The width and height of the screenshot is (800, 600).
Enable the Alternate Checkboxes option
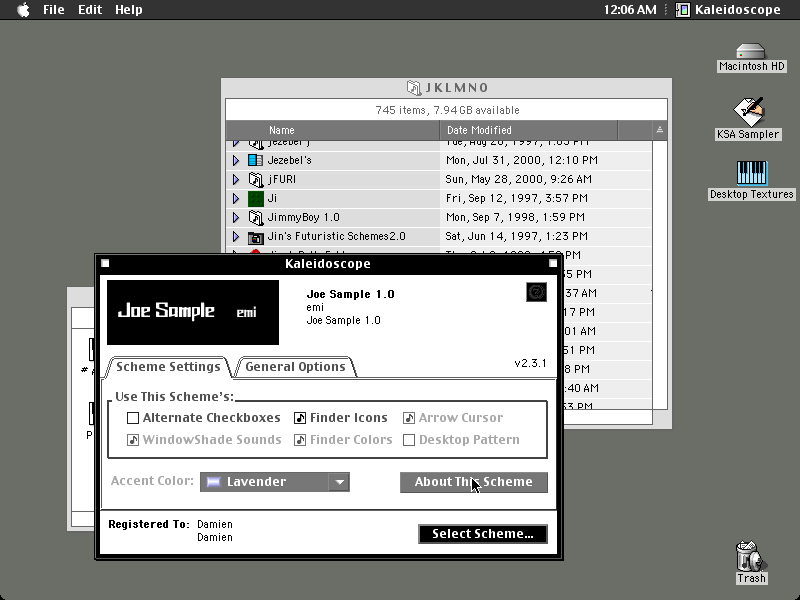tap(133, 418)
